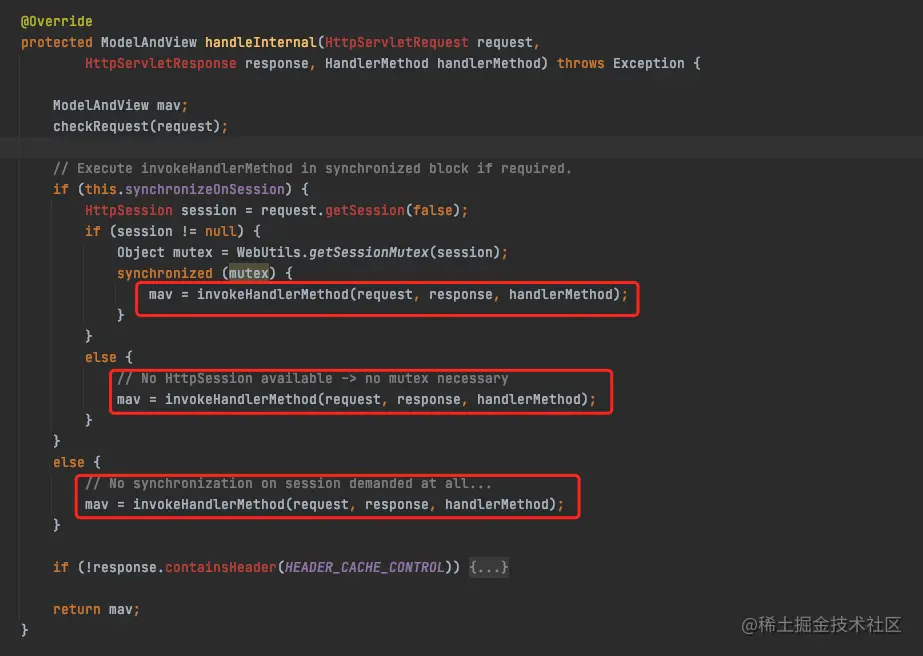The width and height of the screenshot is (923, 656).
Task: Select the handleInternal method name
Action: tap(261, 41)
